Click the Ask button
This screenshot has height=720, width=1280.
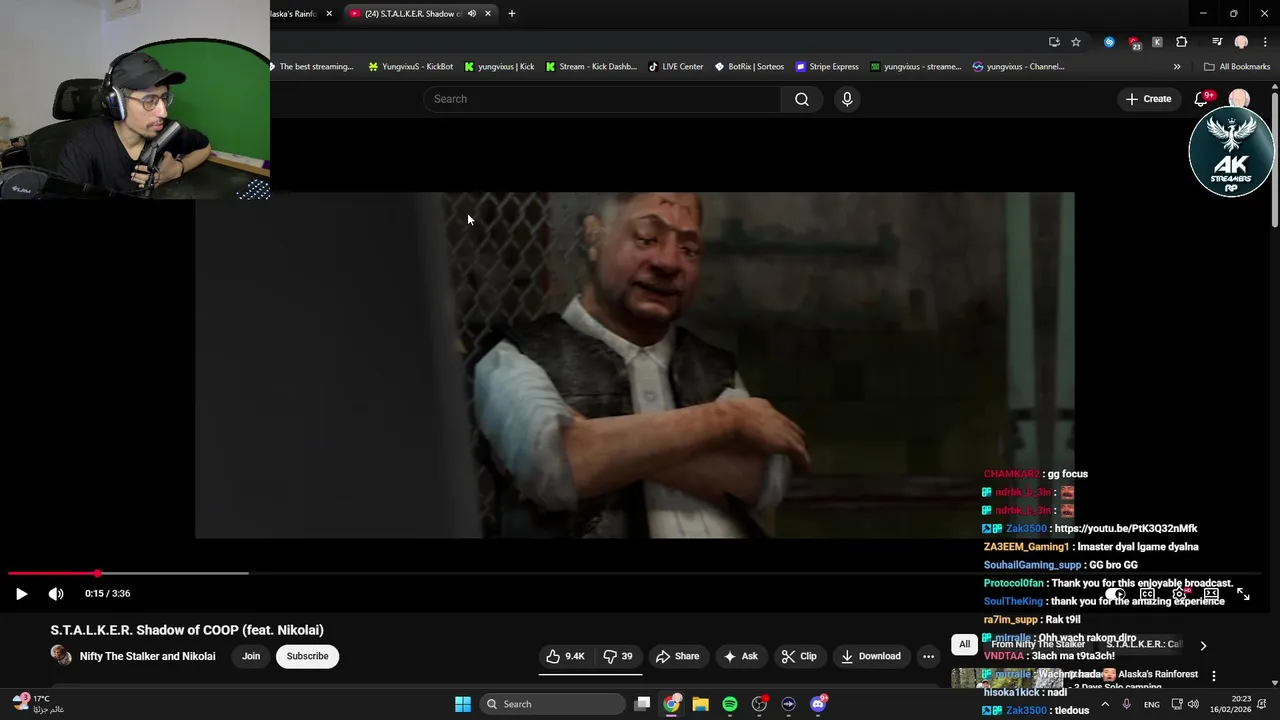(x=740, y=656)
